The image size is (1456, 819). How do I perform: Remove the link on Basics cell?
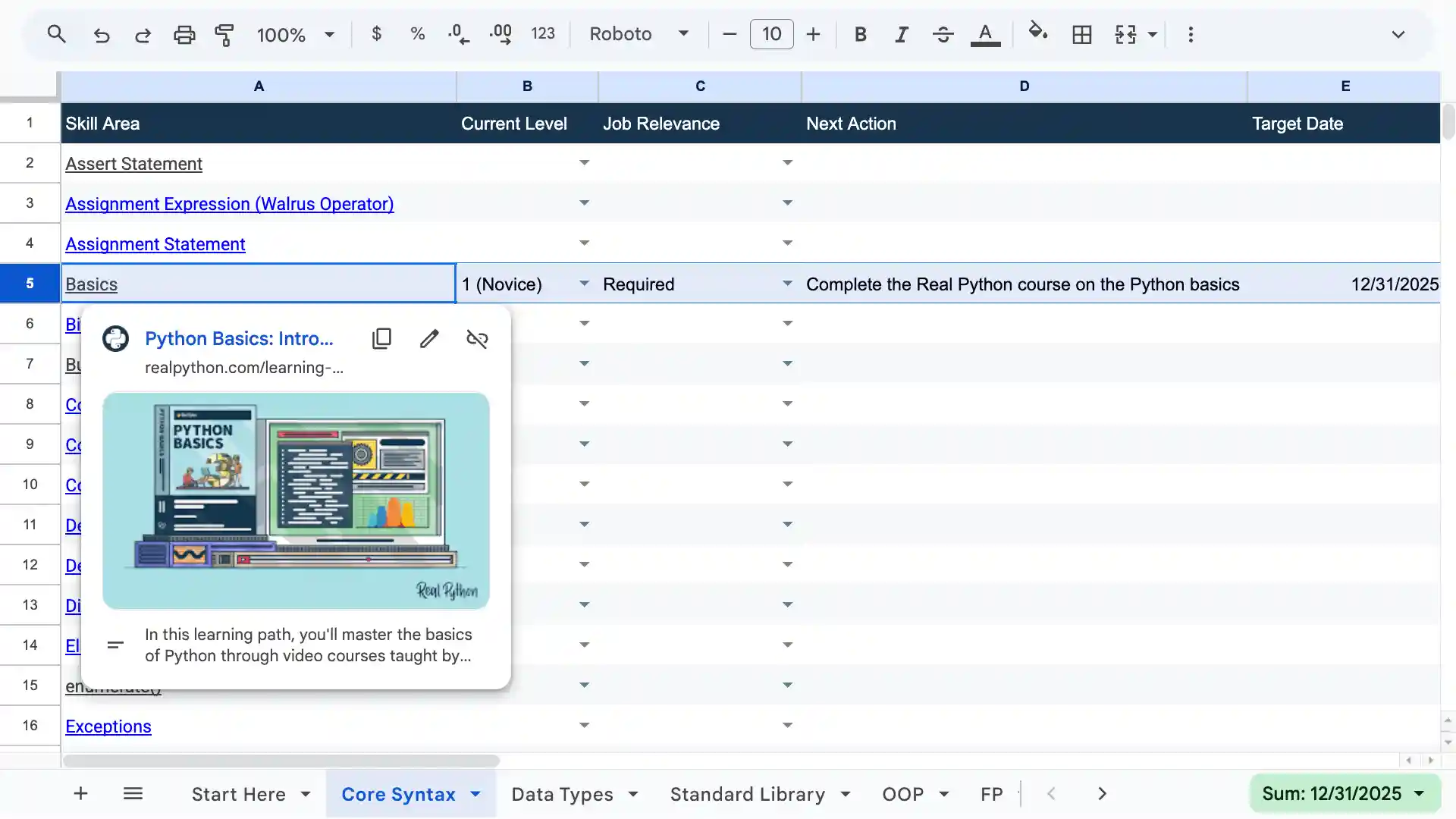pyautogui.click(x=477, y=338)
